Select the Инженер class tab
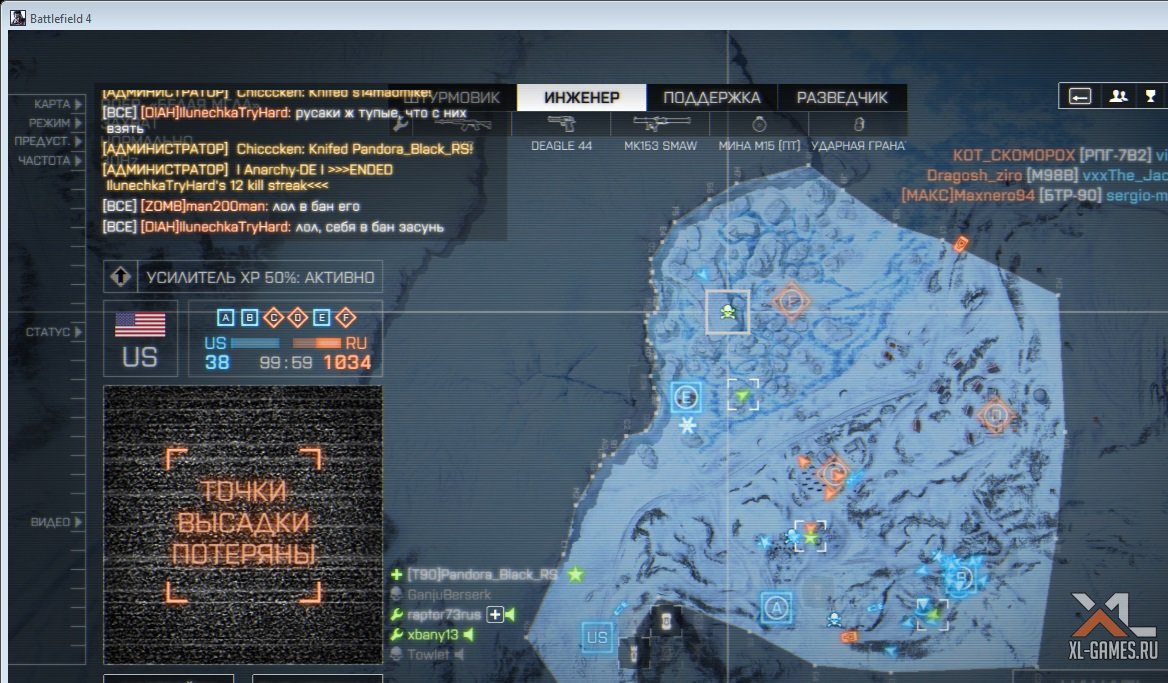Viewport: 1168px width, 683px height. 582,98
